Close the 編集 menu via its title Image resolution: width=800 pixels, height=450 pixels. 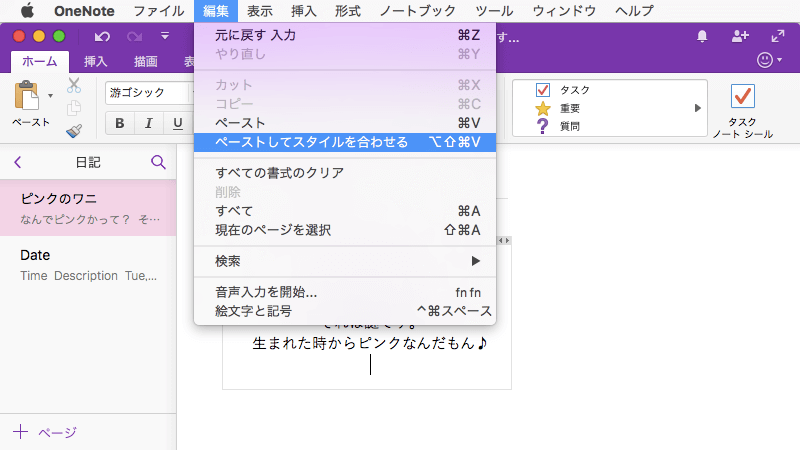pyautogui.click(x=216, y=11)
